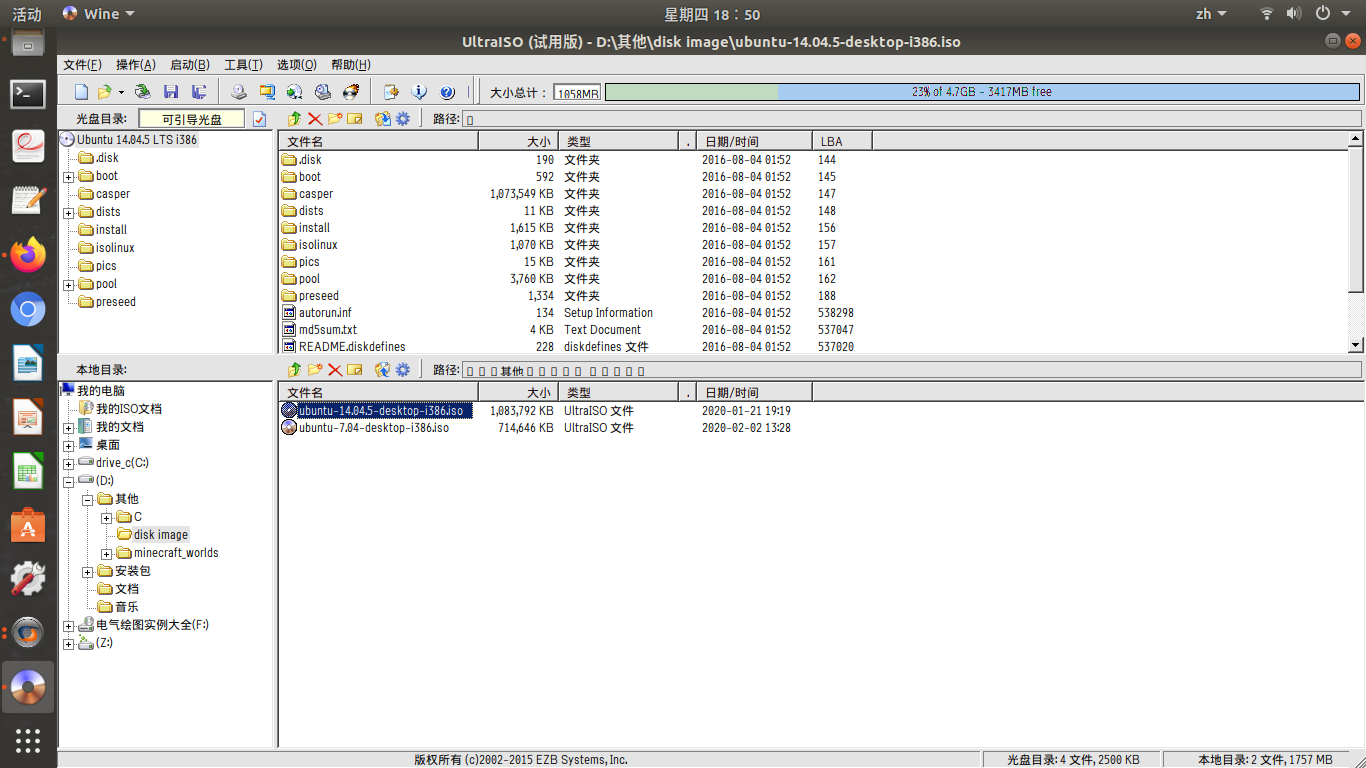
Task: Open the Show Applications grid in dock
Action: [28, 741]
